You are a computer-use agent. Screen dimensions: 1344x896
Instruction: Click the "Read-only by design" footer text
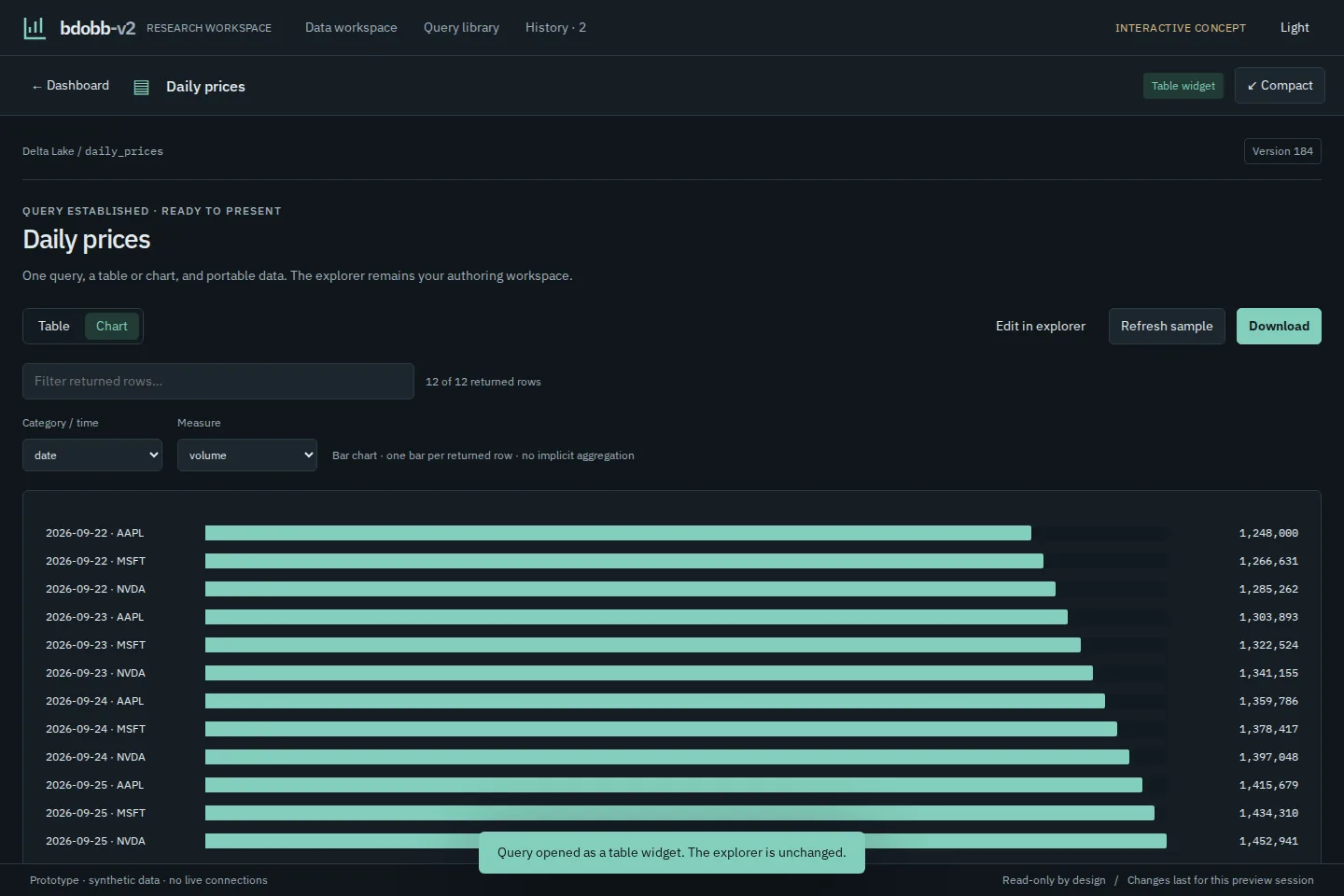(x=1054, y=880)
